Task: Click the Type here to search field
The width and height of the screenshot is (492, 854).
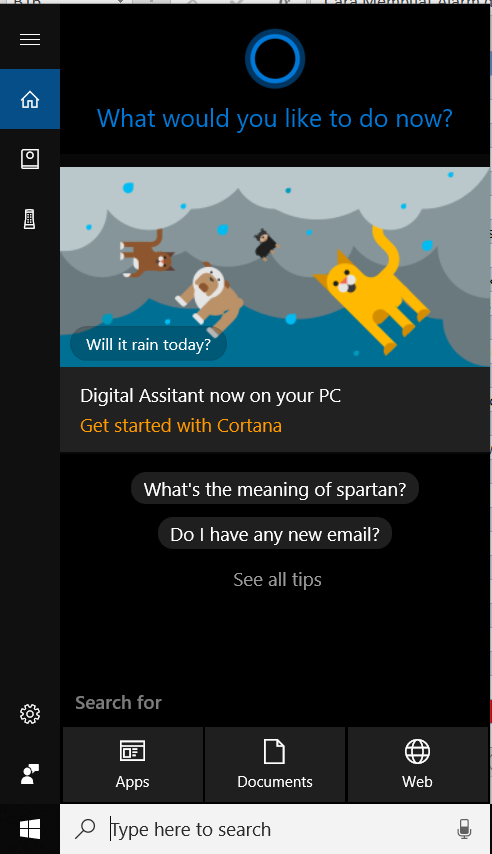Action: (x=275, y=829)
